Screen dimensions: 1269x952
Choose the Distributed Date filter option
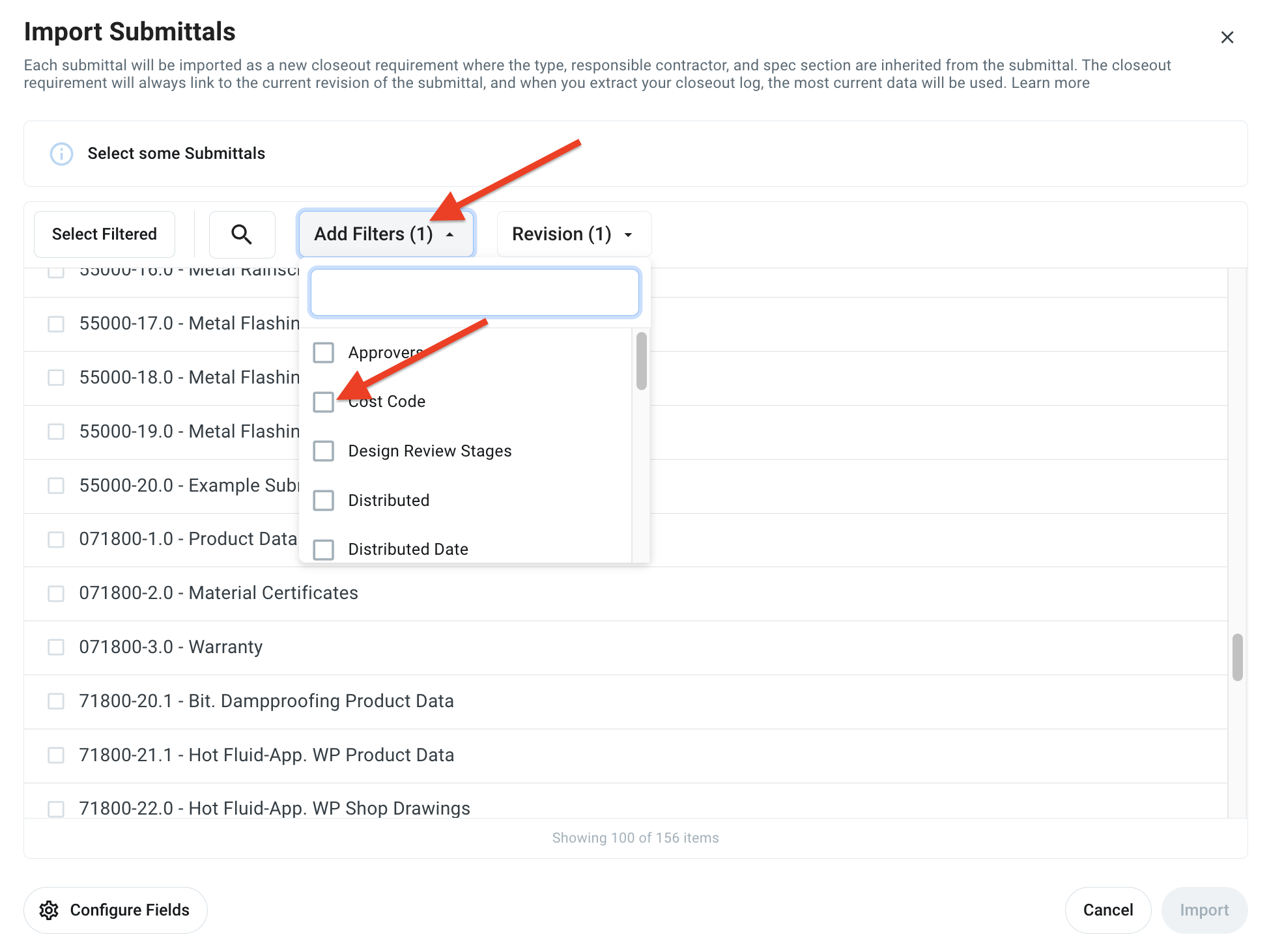[324, 549]
